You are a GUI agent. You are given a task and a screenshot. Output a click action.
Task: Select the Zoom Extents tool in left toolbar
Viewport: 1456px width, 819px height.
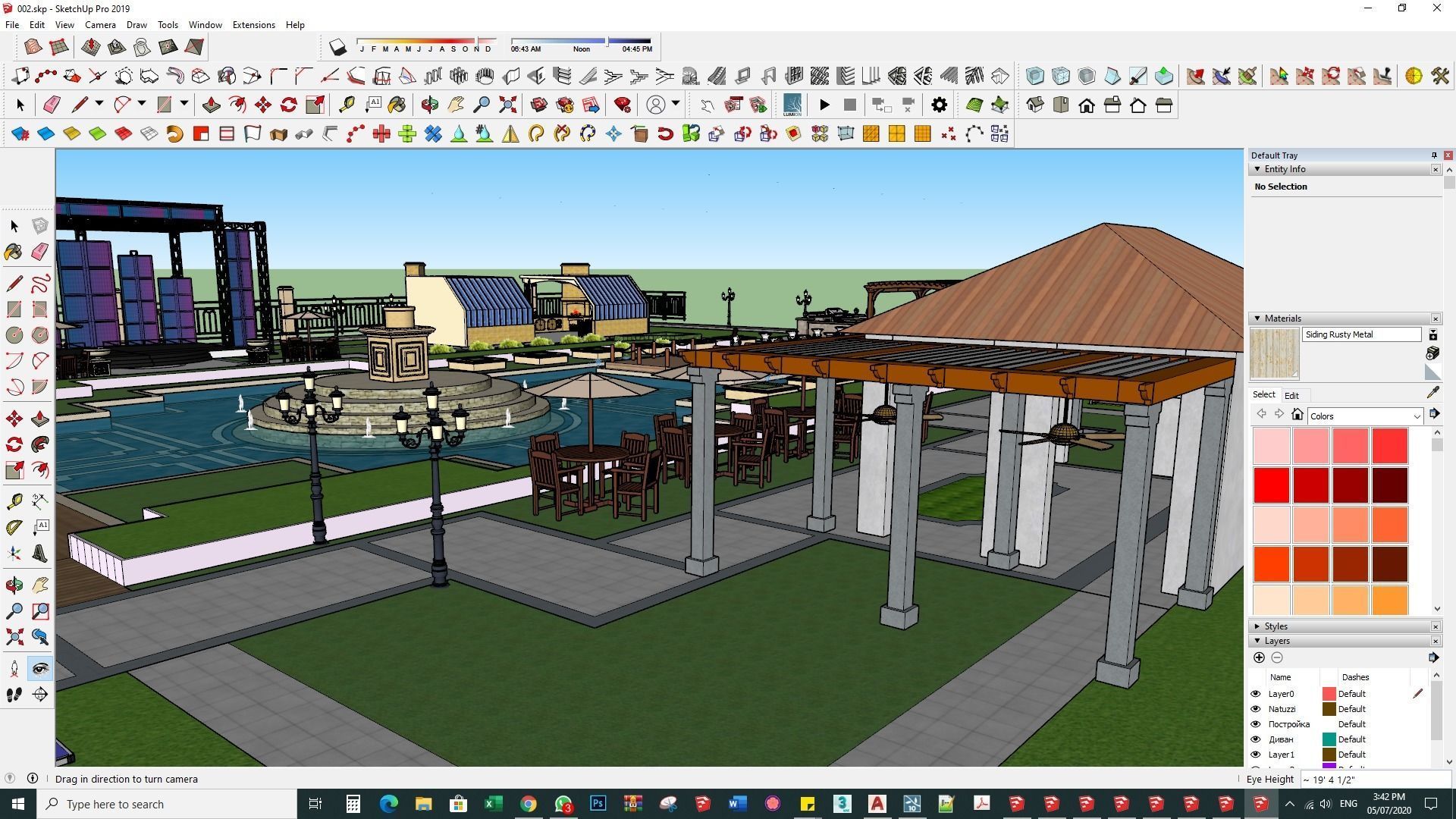[x=14, y=636]
